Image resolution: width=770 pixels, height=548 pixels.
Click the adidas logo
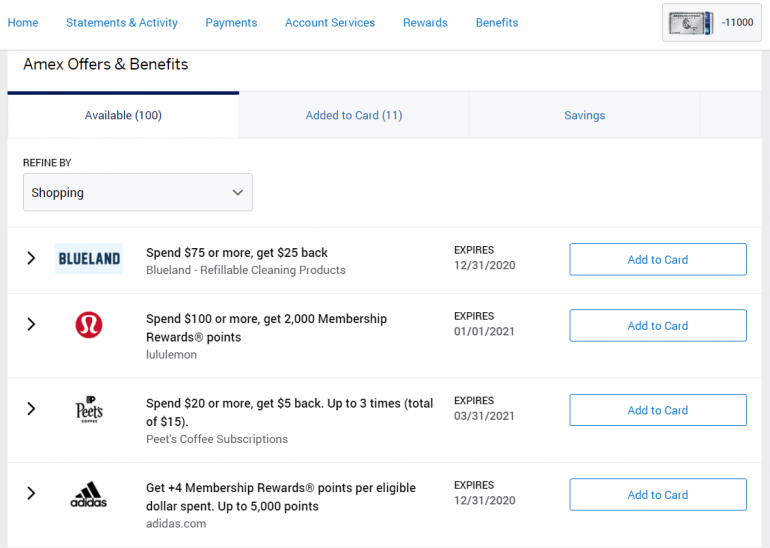click(89, 494)
